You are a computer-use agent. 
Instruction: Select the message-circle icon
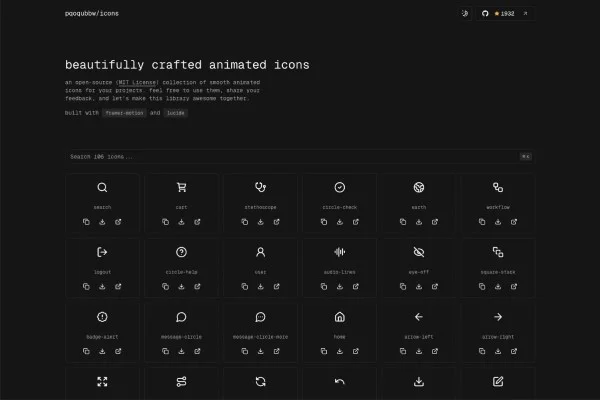point(181,317)
